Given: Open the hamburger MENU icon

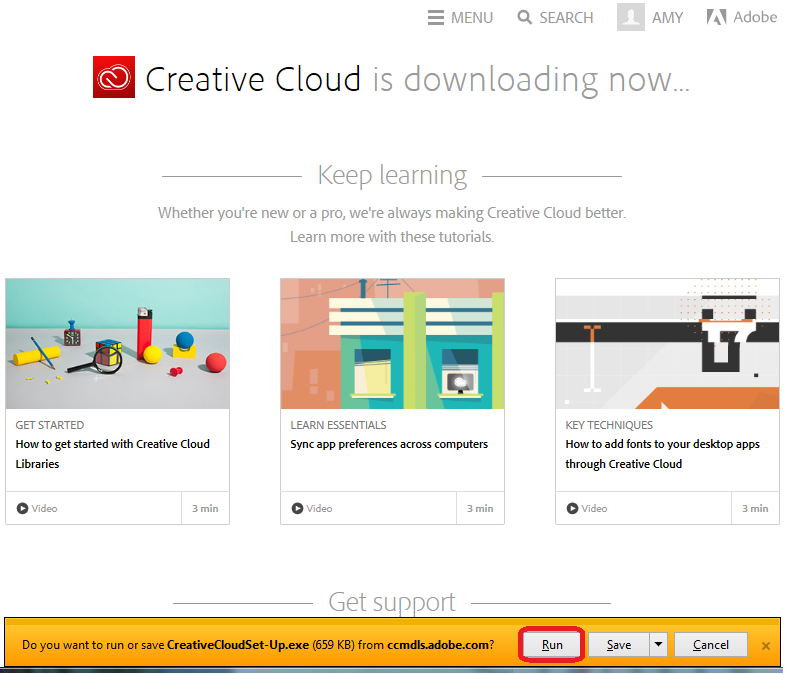Looking at the screenshot, I should point(436,18).
